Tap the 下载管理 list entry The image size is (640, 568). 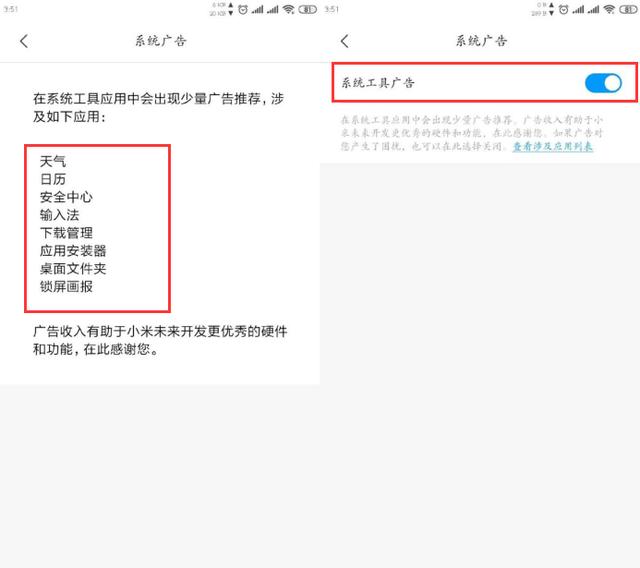(x=66, y=233)
